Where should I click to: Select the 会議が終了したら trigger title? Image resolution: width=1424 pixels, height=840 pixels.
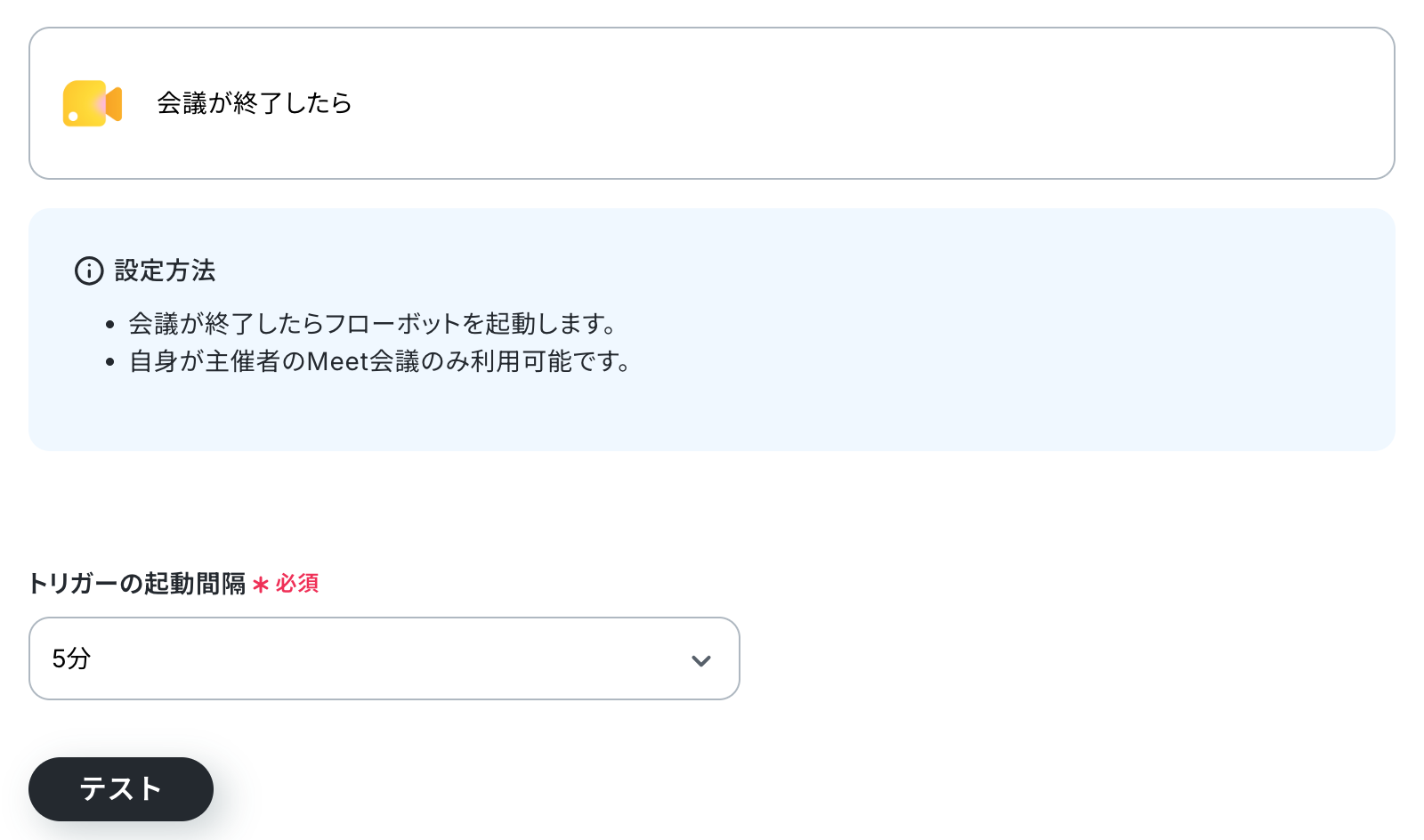click(255, 103)
